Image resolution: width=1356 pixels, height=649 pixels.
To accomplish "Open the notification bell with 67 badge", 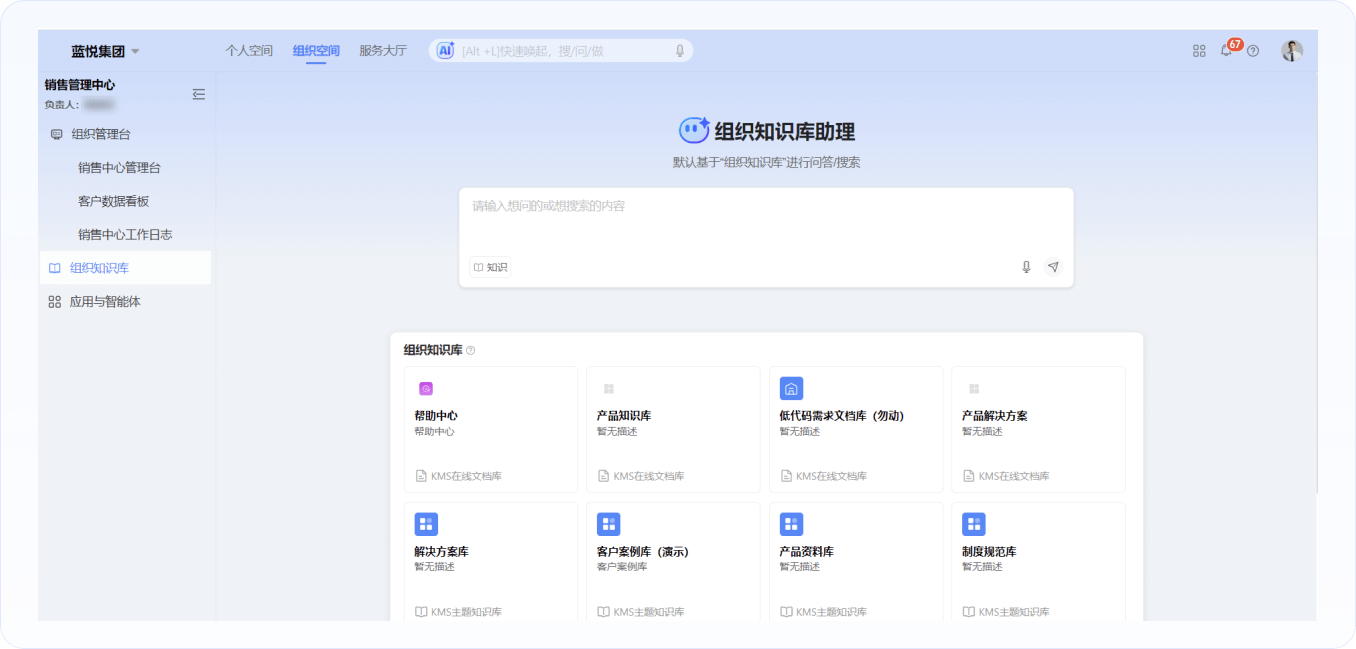I will click(x=1226, y=51).
